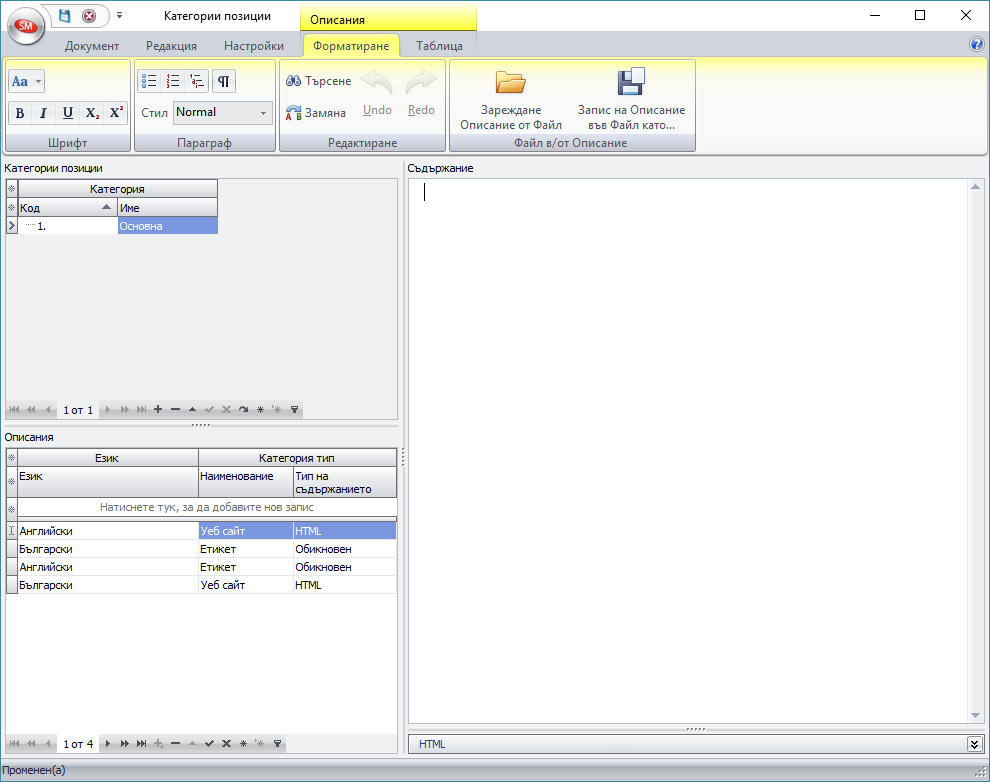990x782 pixels.
Task: Jump to next page in Описания navigator
Action: (x=124, y=743)
